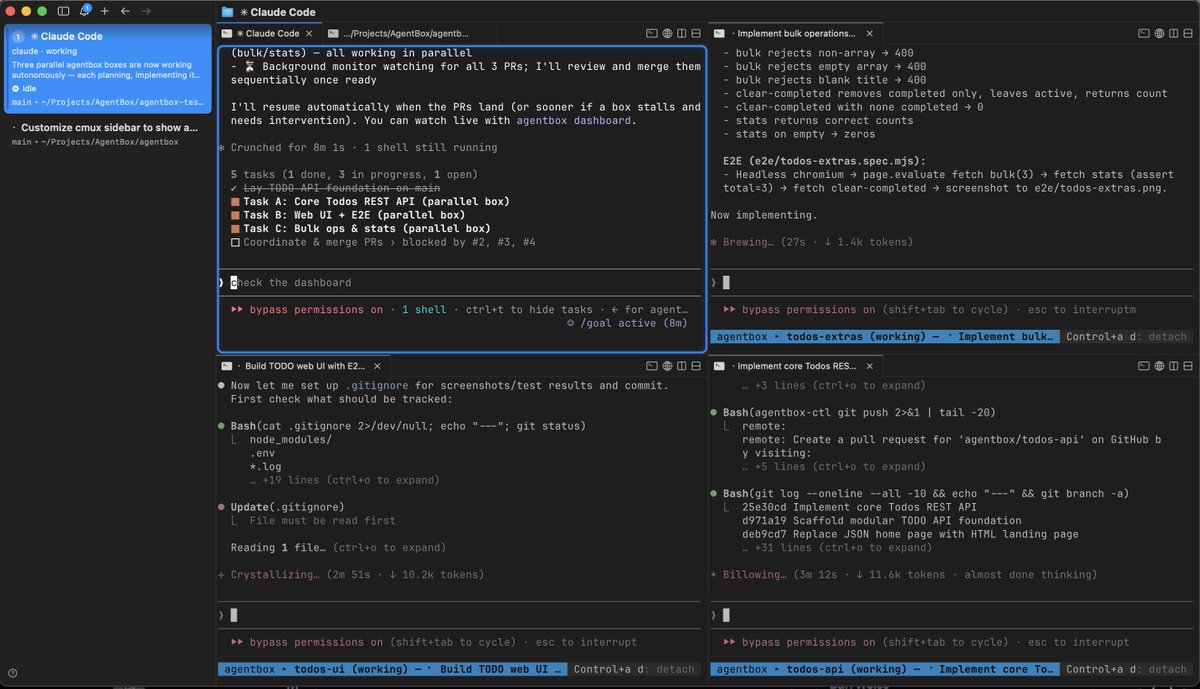Open the Customize cmux sidebar workspace

pyautogui.click(x=107, y=134)
